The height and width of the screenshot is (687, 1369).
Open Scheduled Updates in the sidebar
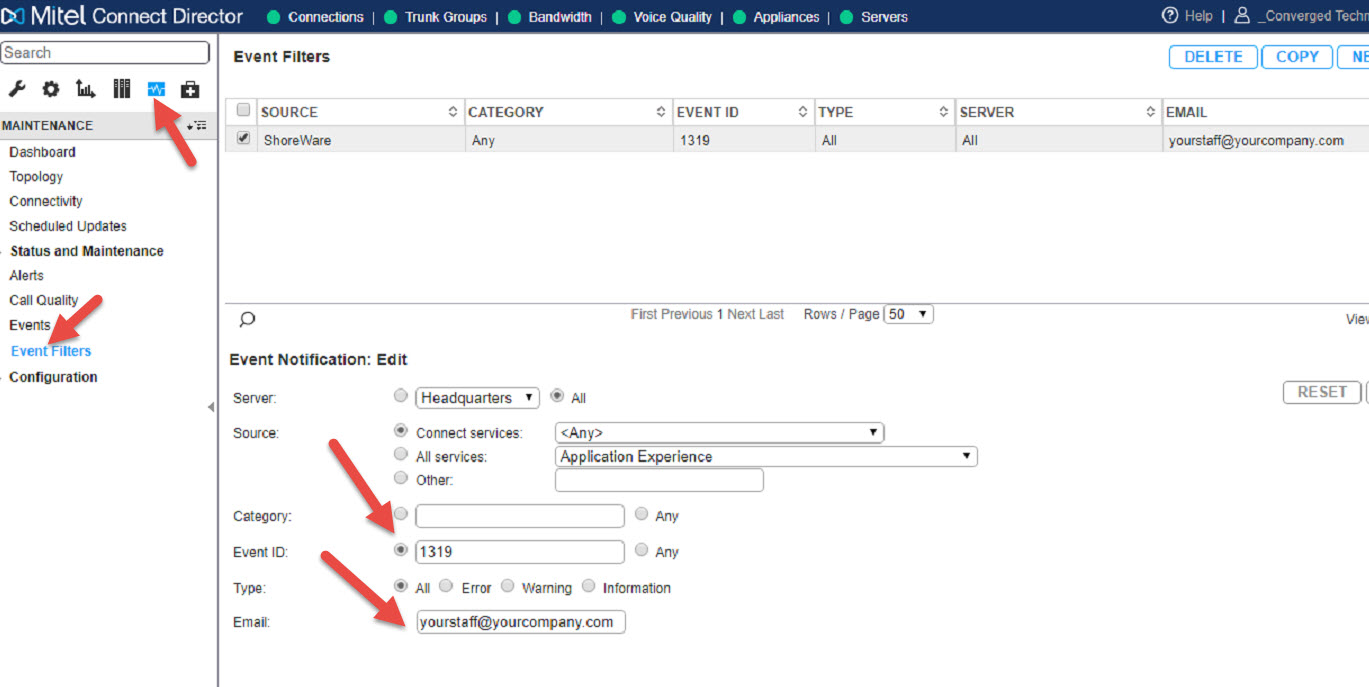pyautogui.click(x=68, y=226)
